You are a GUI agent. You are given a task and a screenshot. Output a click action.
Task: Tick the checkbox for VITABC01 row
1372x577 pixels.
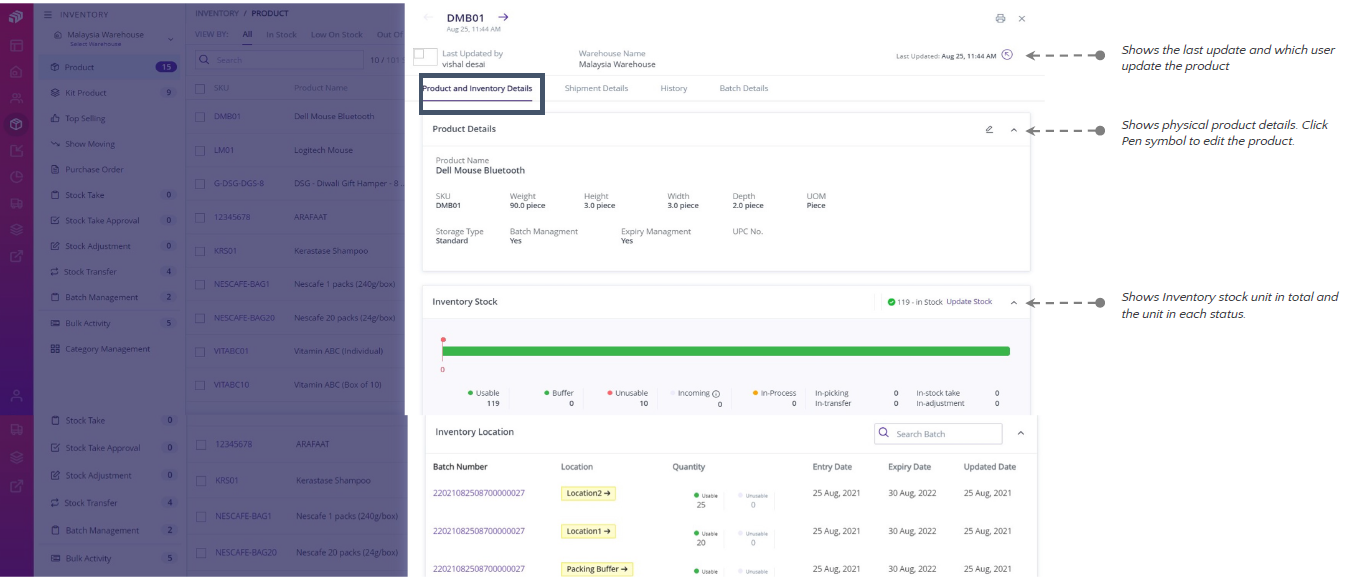click(x=201, y=351)
